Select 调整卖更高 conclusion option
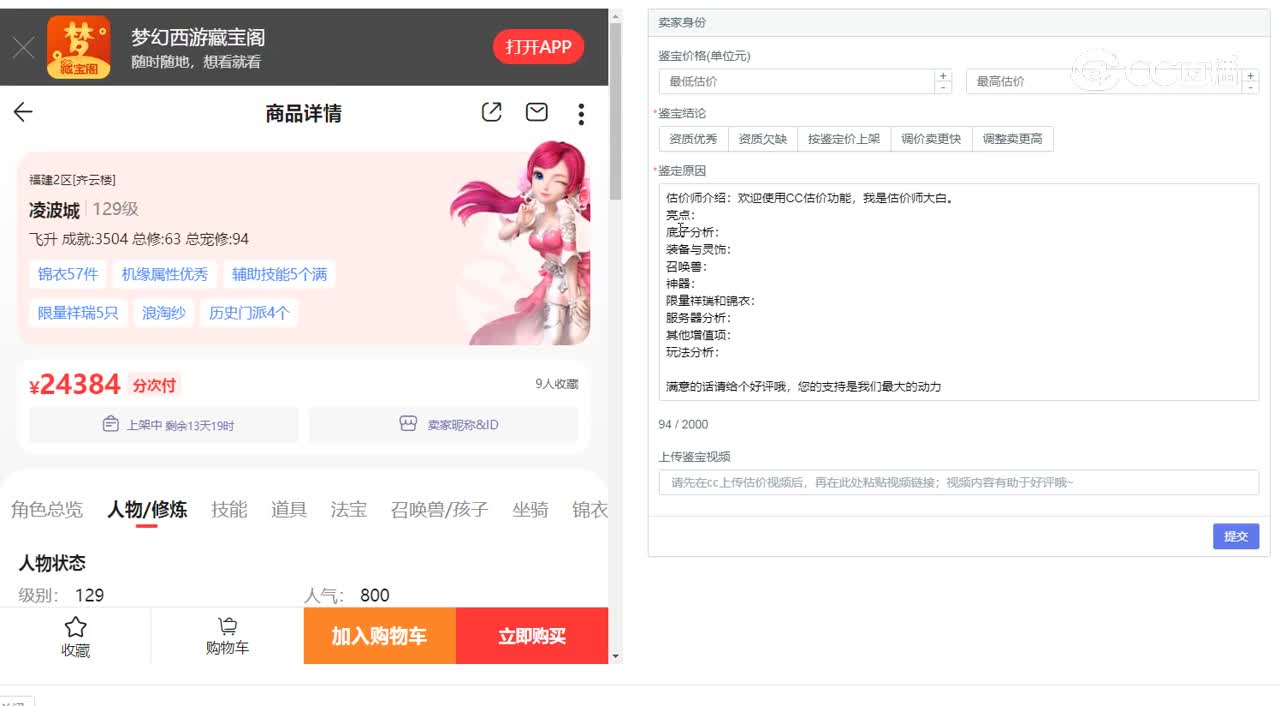Image resolution: width=1280 pixels, height=706 pixels. coord(1013,139)
